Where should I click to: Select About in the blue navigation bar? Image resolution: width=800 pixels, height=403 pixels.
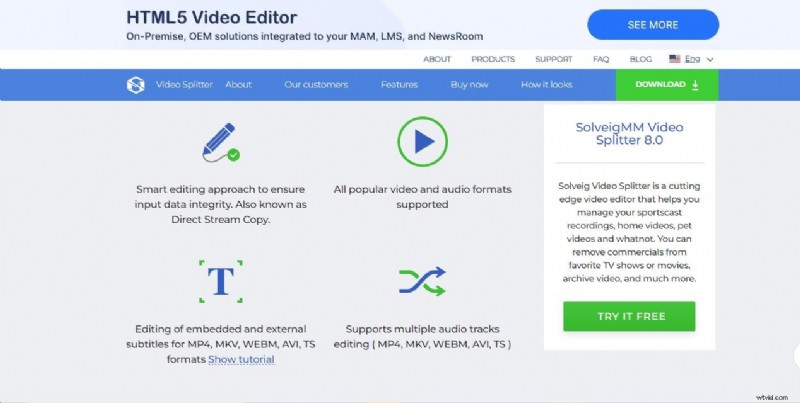pyautogui.click(x=238, y=85)
